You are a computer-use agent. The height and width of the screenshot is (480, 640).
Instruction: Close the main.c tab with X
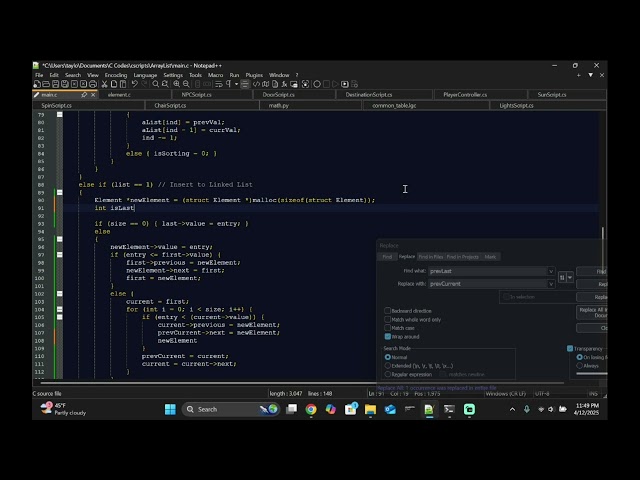click(x=93, y=95)
